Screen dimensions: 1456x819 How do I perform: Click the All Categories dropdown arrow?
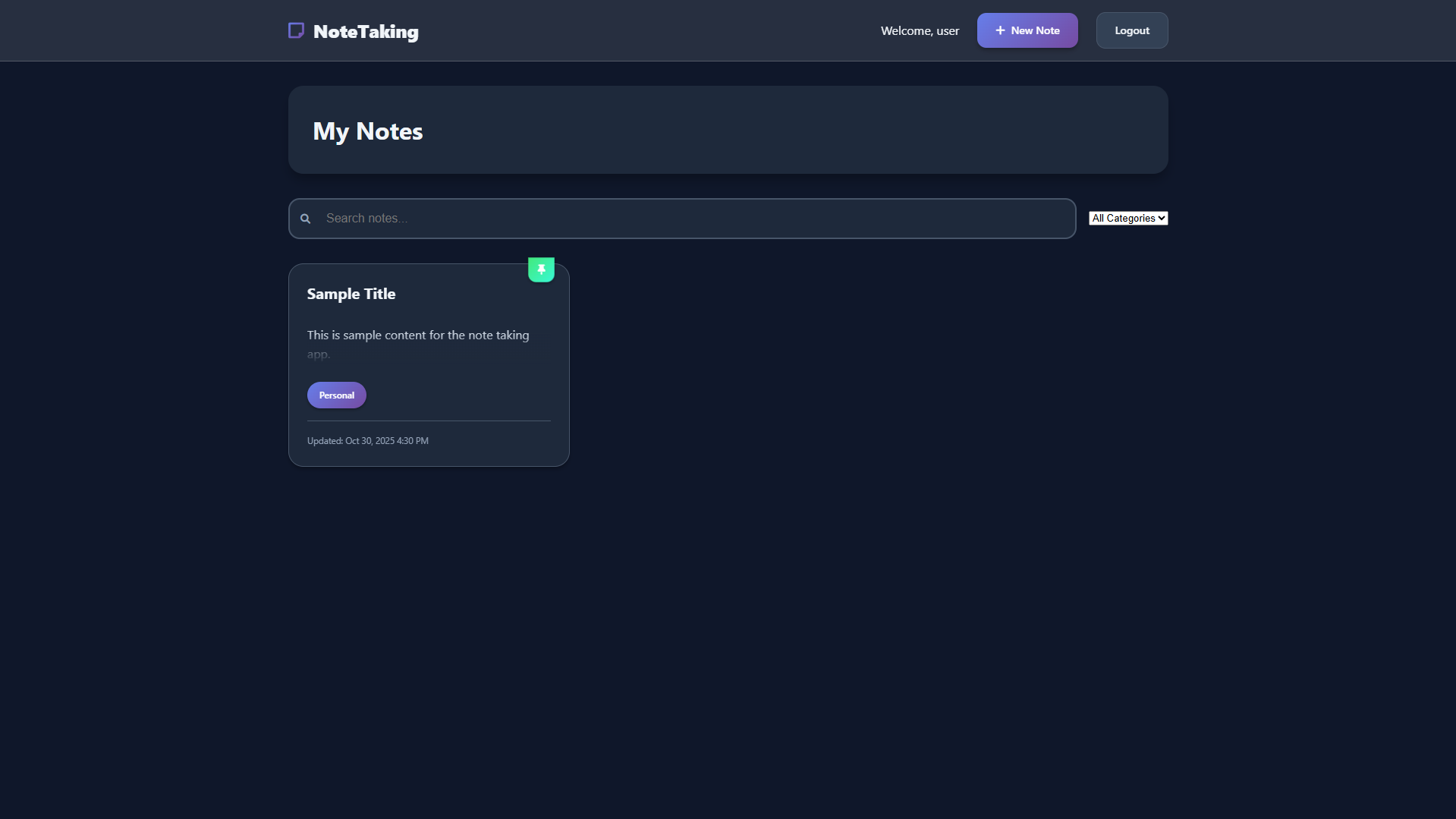1162,219
